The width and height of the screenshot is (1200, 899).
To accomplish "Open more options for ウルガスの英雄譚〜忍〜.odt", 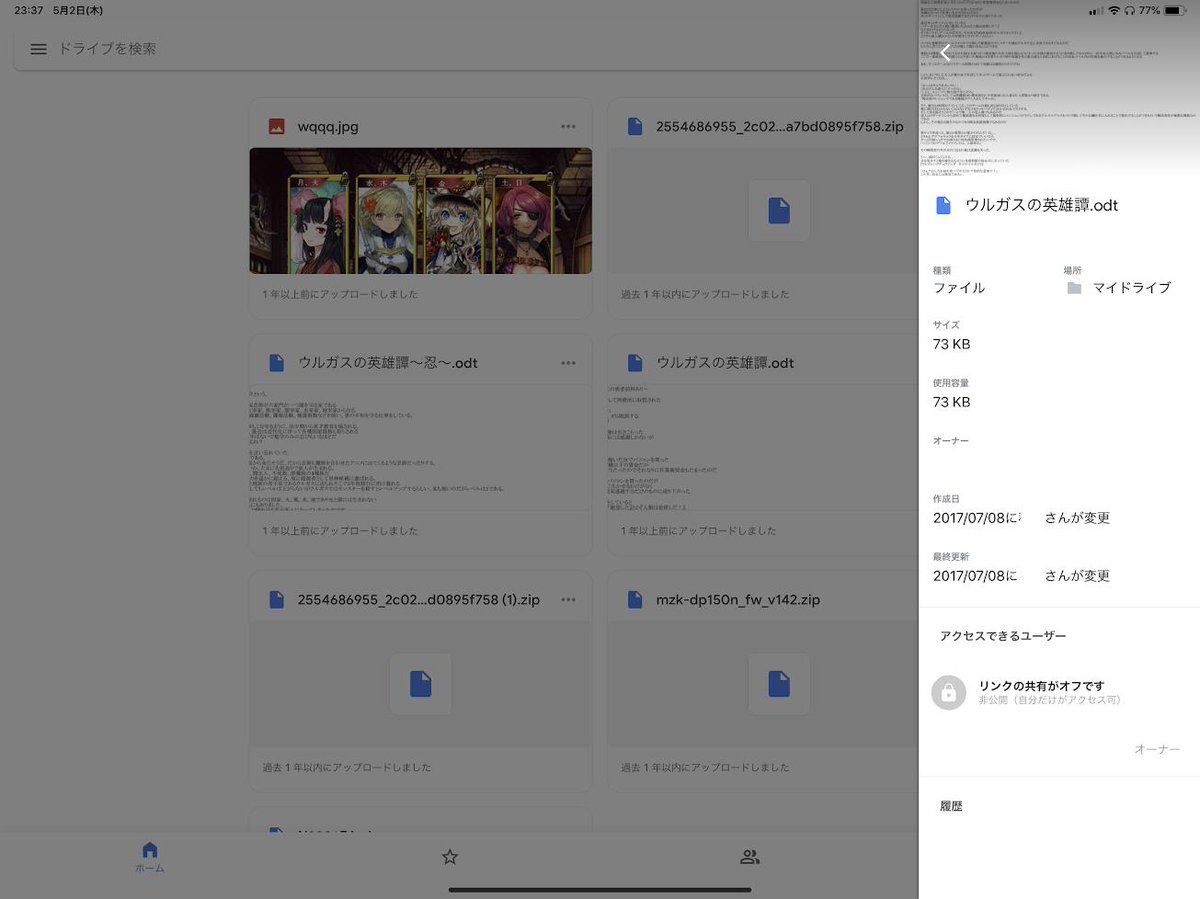I will tap(568, 363).
